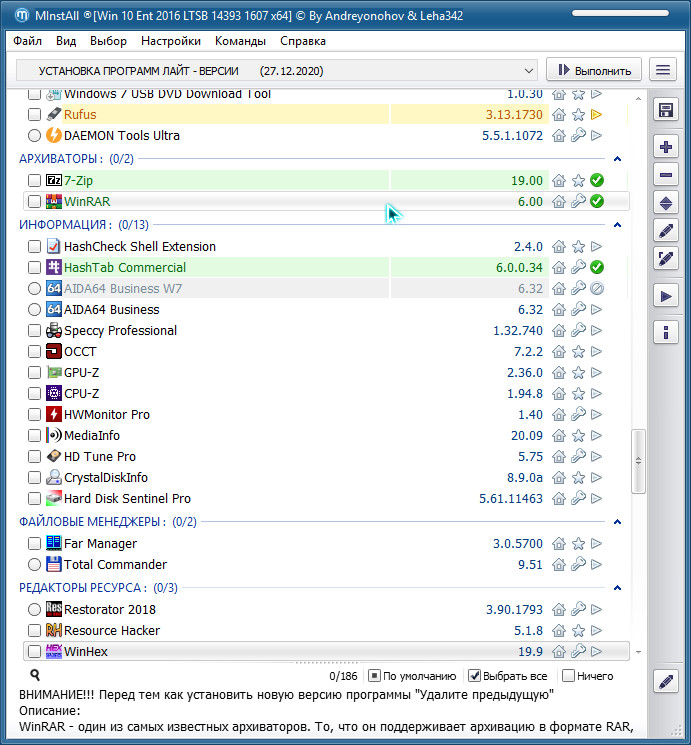The image size is (691, 745).
Task: Click the scroll-down arrow of the list
Action: coord(638,652)
